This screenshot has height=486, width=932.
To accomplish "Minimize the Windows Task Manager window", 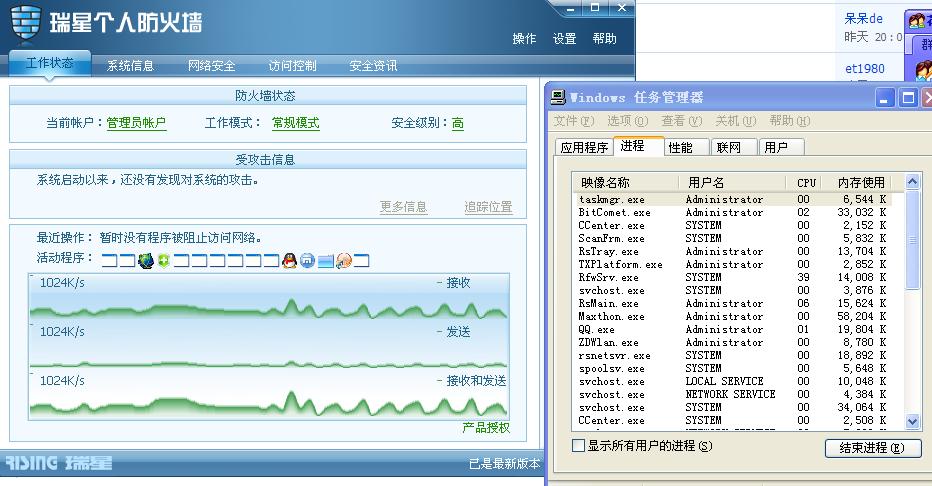I will click(885, 97).
